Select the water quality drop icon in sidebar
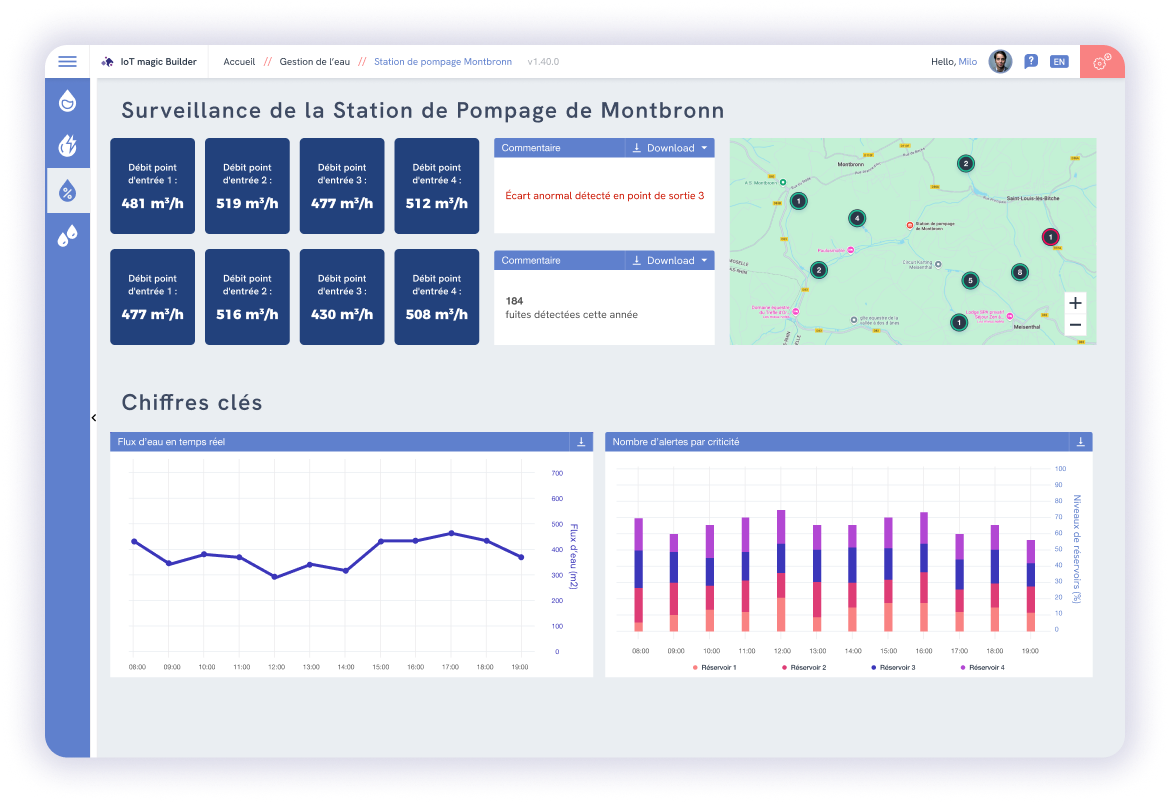 [x=67, y=104]
